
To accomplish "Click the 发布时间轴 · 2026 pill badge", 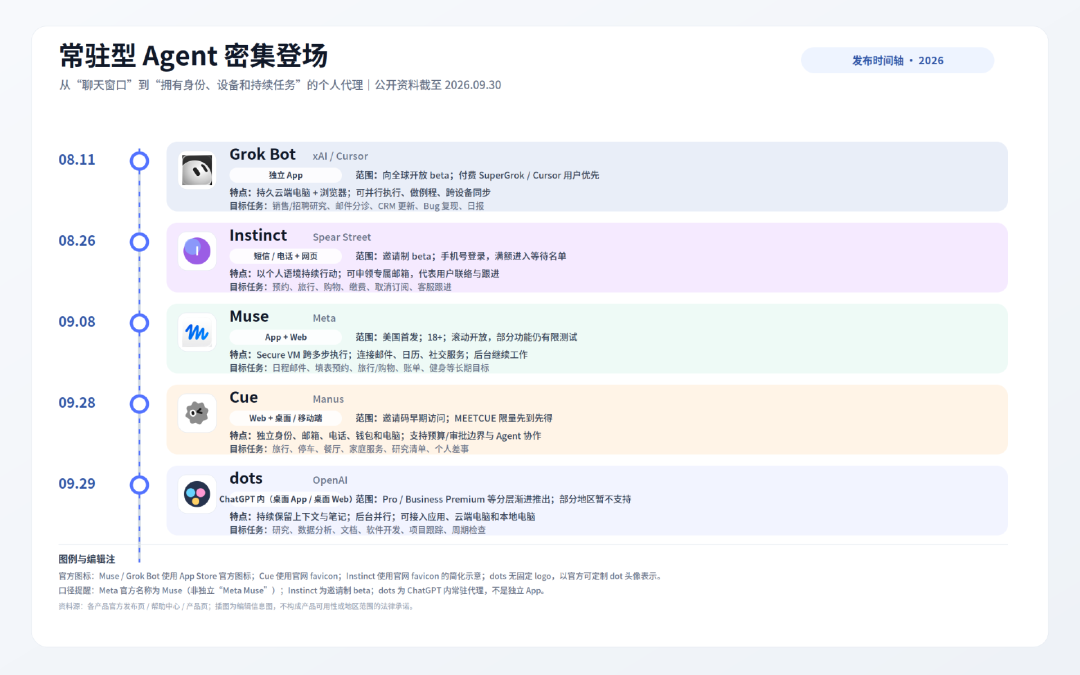I will click(897, 61).
